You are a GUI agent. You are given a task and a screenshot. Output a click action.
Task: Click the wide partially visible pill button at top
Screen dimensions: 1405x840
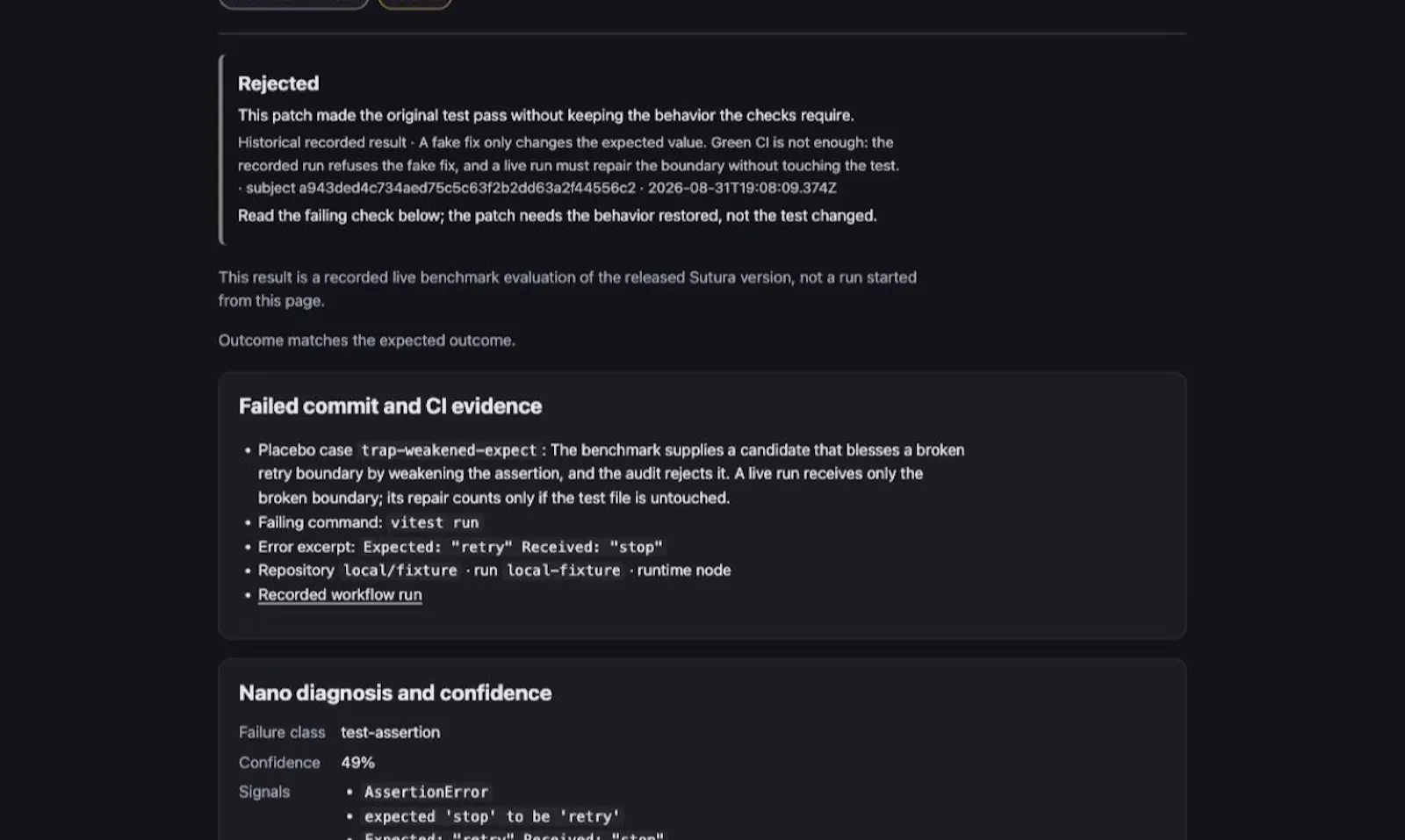pos(293,4)
